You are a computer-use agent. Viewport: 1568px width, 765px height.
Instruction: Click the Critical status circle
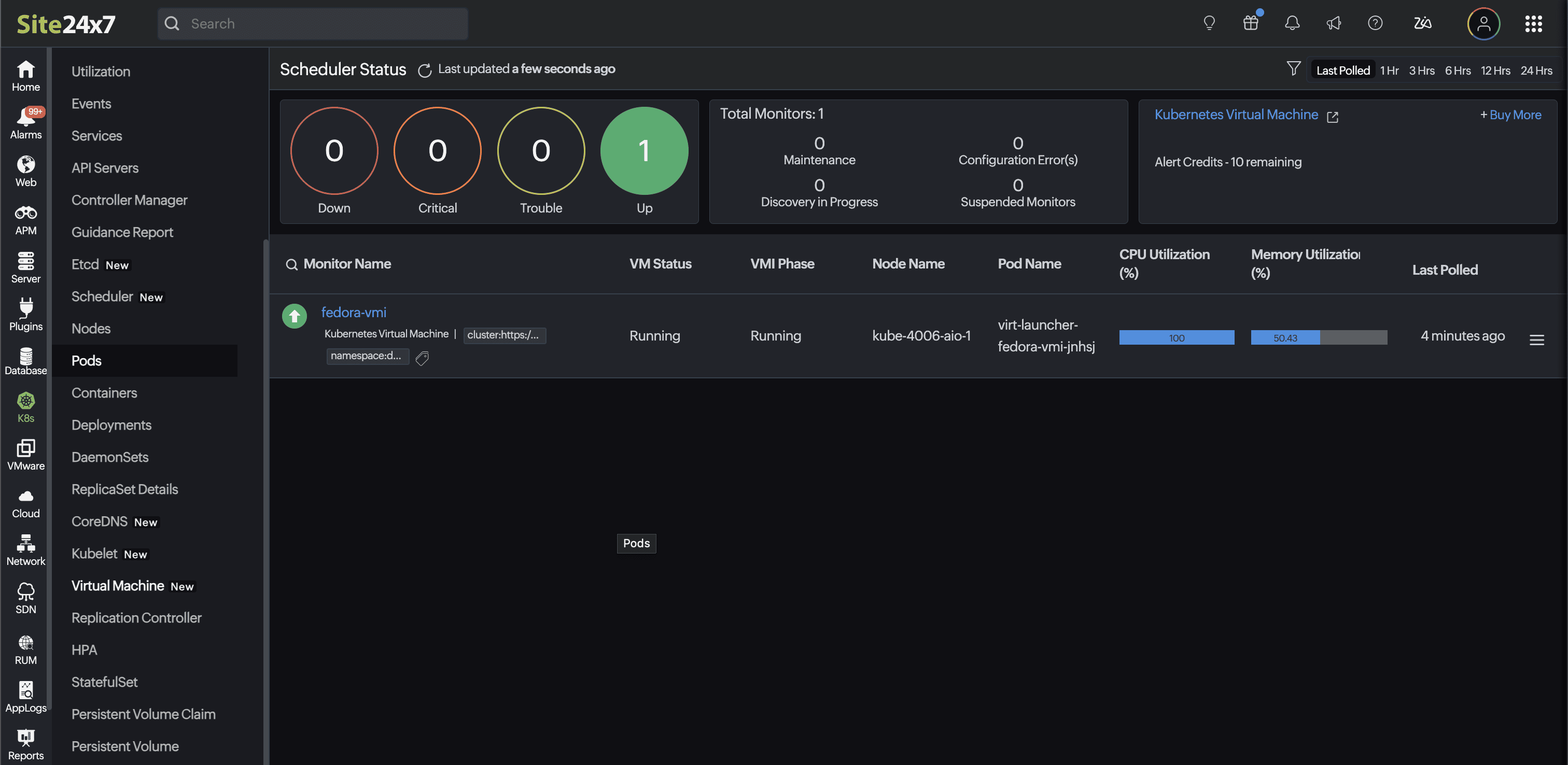click(x=437, y=151)
